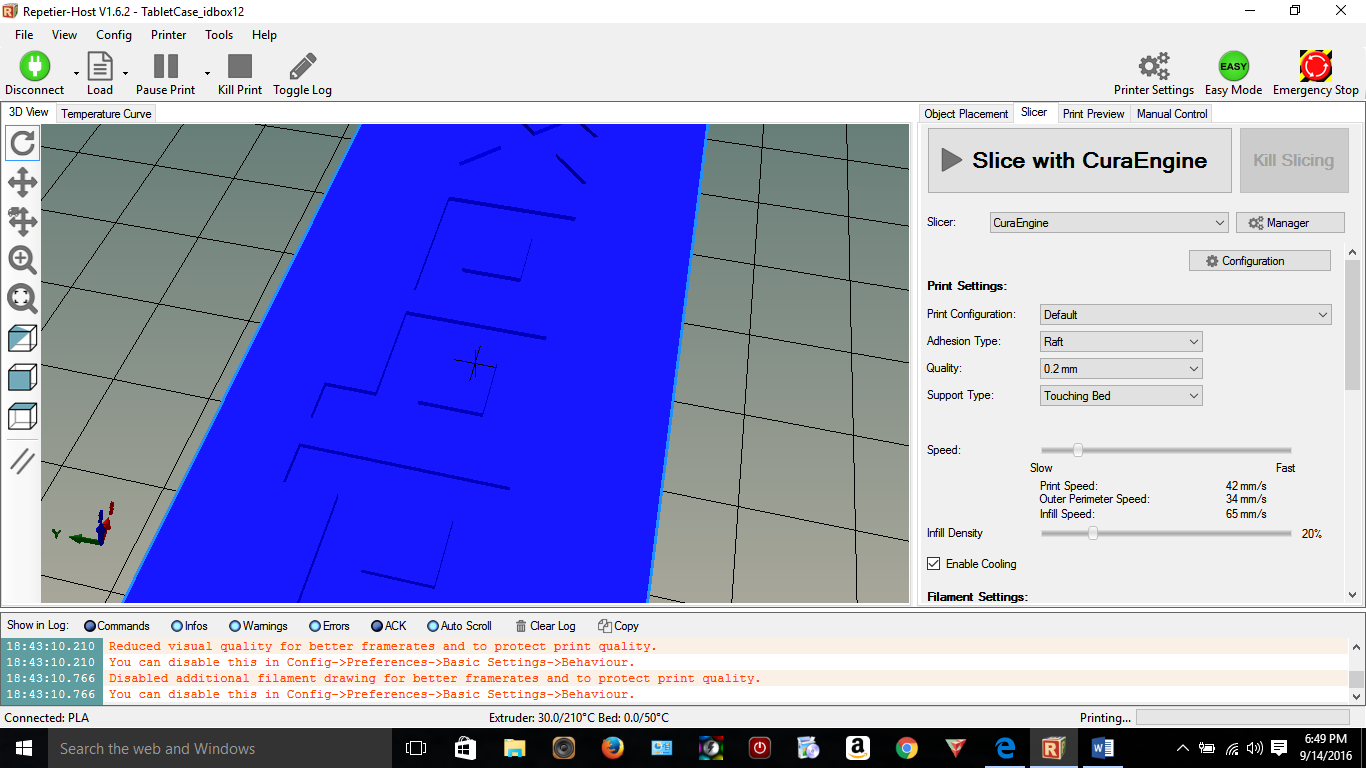Toggle Infos in log filter
1366x768 pixels.
pos(190,626)
